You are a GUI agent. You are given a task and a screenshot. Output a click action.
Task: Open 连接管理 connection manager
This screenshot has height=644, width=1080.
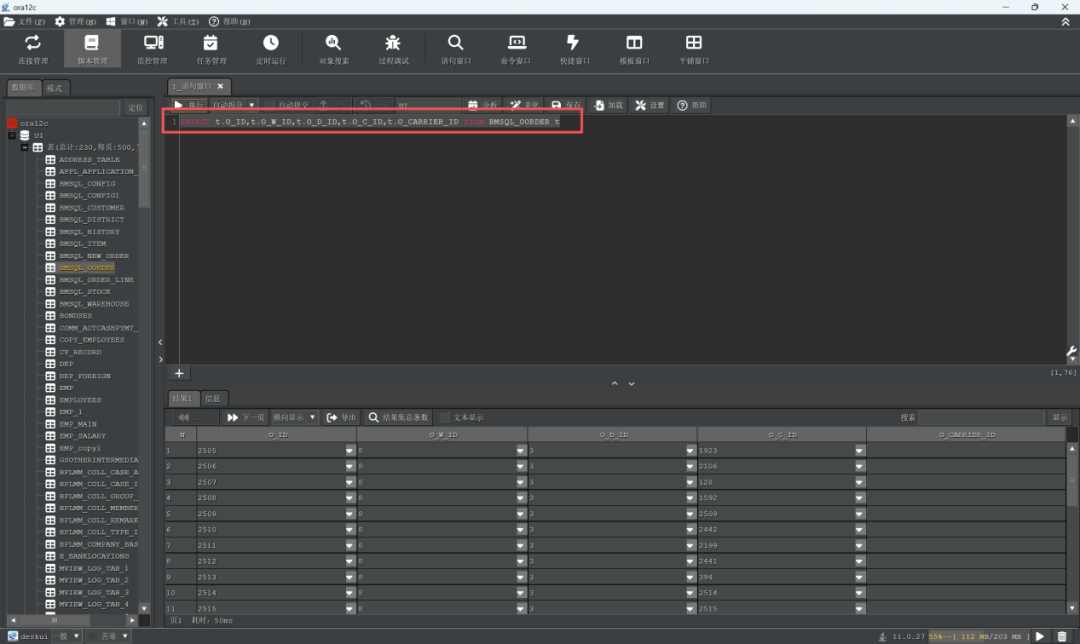click(33, 49)
